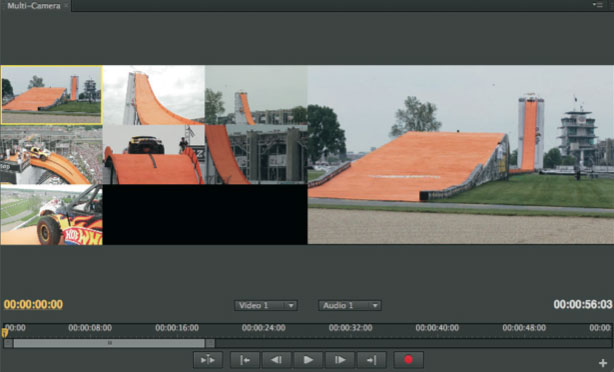614x372 pixels.
Task: Click the time ruler at 00:00:24:00
Action: [x=264, y=328]
